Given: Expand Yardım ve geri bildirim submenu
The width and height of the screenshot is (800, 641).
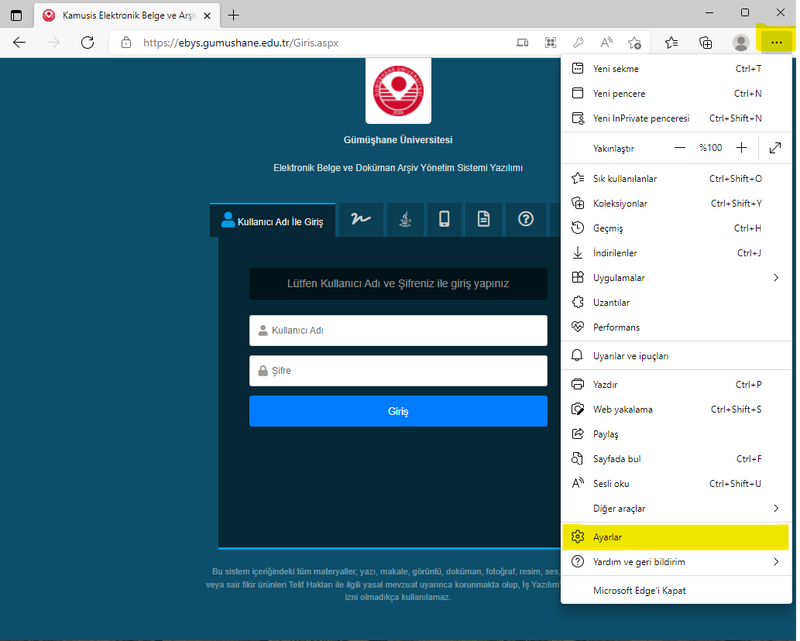Looking at the screenshot, I should [775, 562].
